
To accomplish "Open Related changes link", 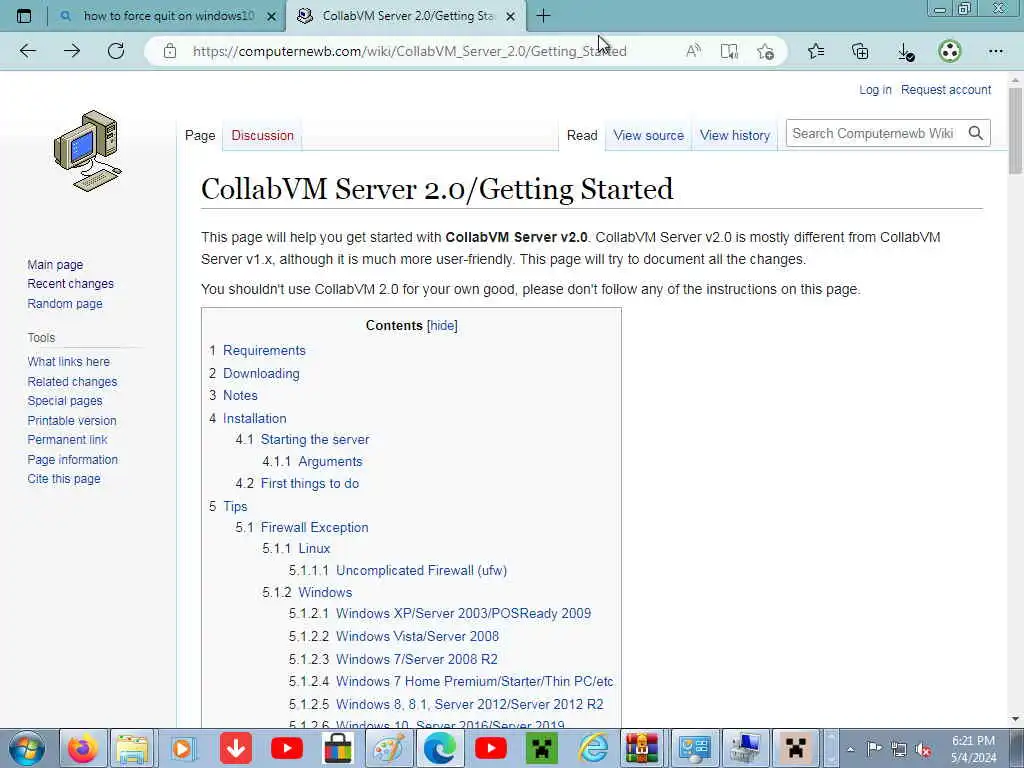I will (72, 381).
